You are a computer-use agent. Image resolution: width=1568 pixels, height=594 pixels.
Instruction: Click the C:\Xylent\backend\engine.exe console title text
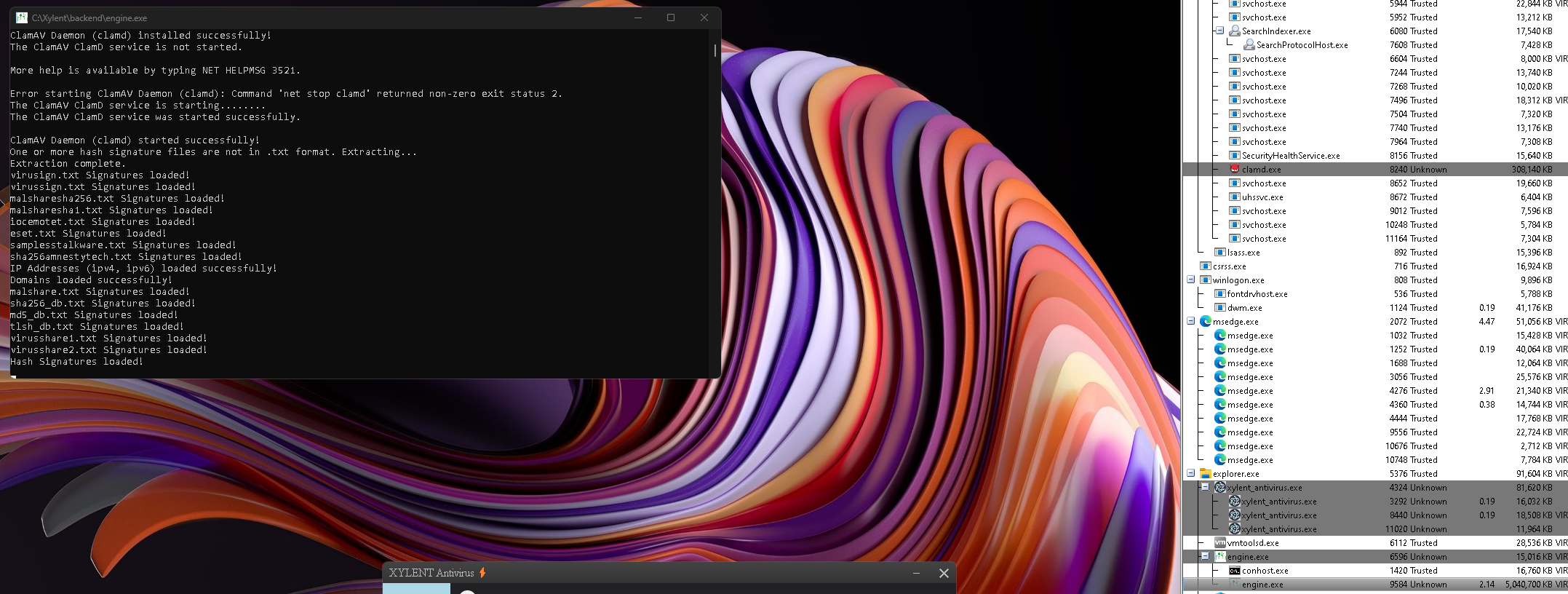(89, 17)
